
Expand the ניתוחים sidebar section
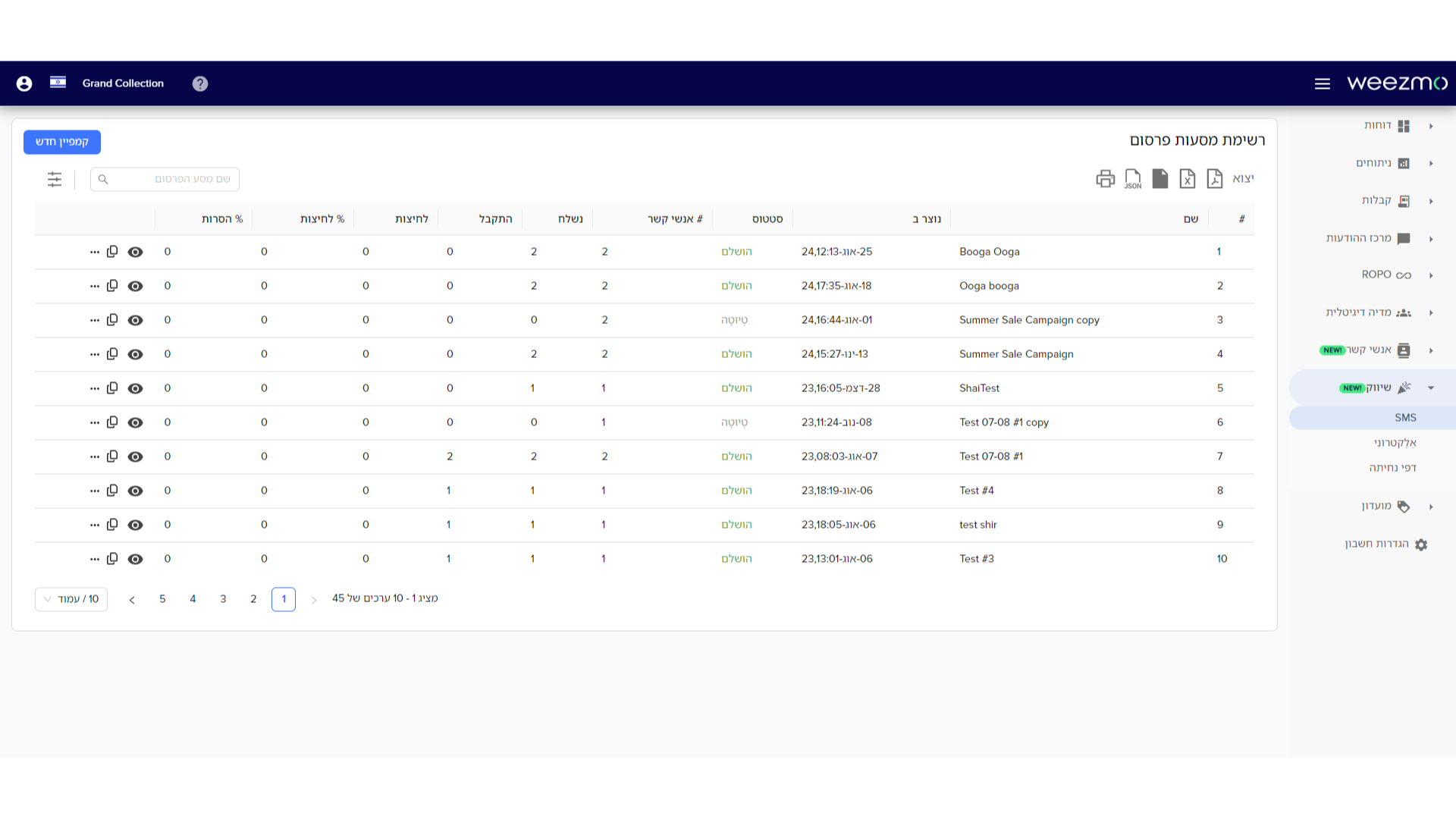(1431, 164)
